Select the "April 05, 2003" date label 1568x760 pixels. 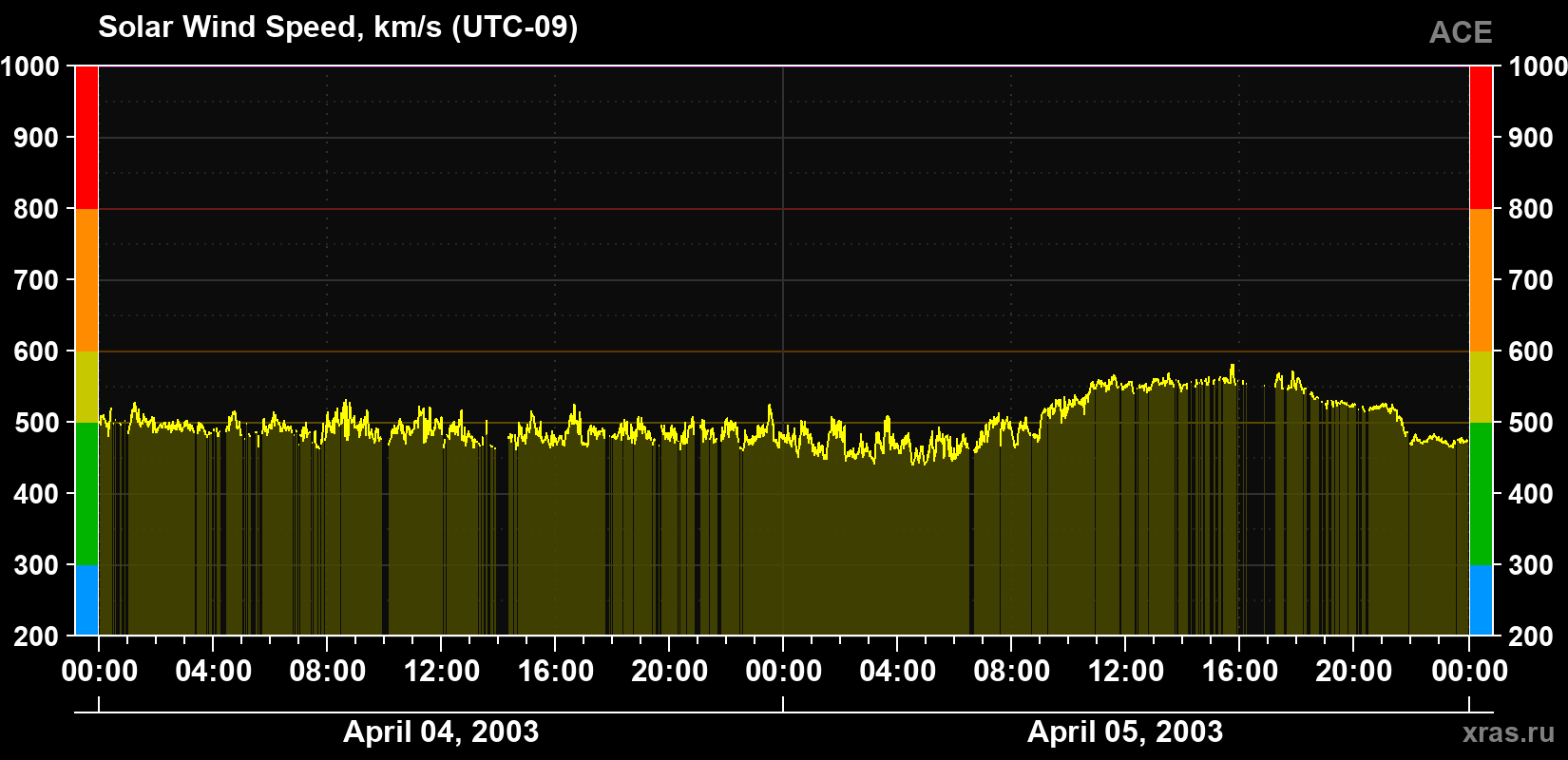[x=1125, y=731]
